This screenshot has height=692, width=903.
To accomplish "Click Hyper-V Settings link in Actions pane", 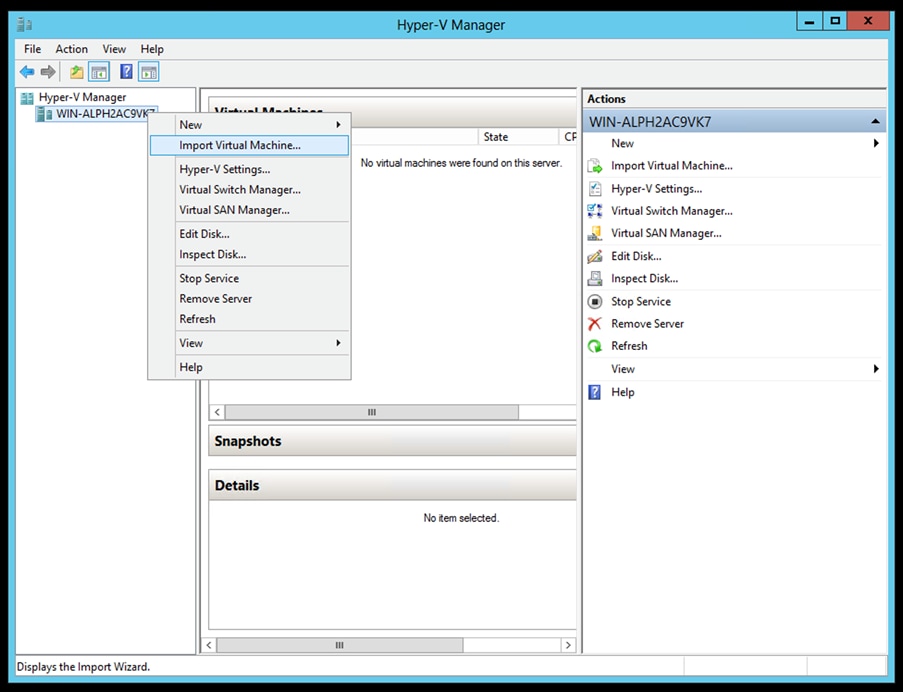I will 657,189.
